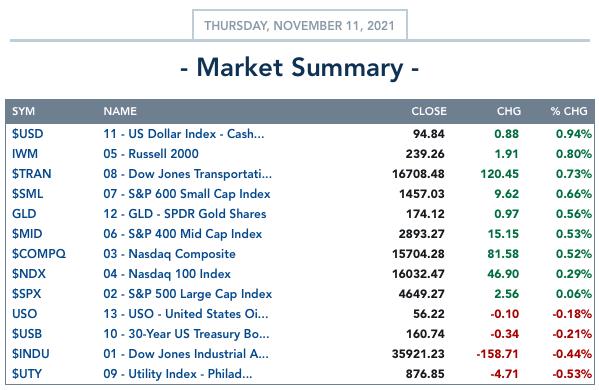
Task: Open S&P 500 Large Cap Index link
Action: [x=188, y=294]
